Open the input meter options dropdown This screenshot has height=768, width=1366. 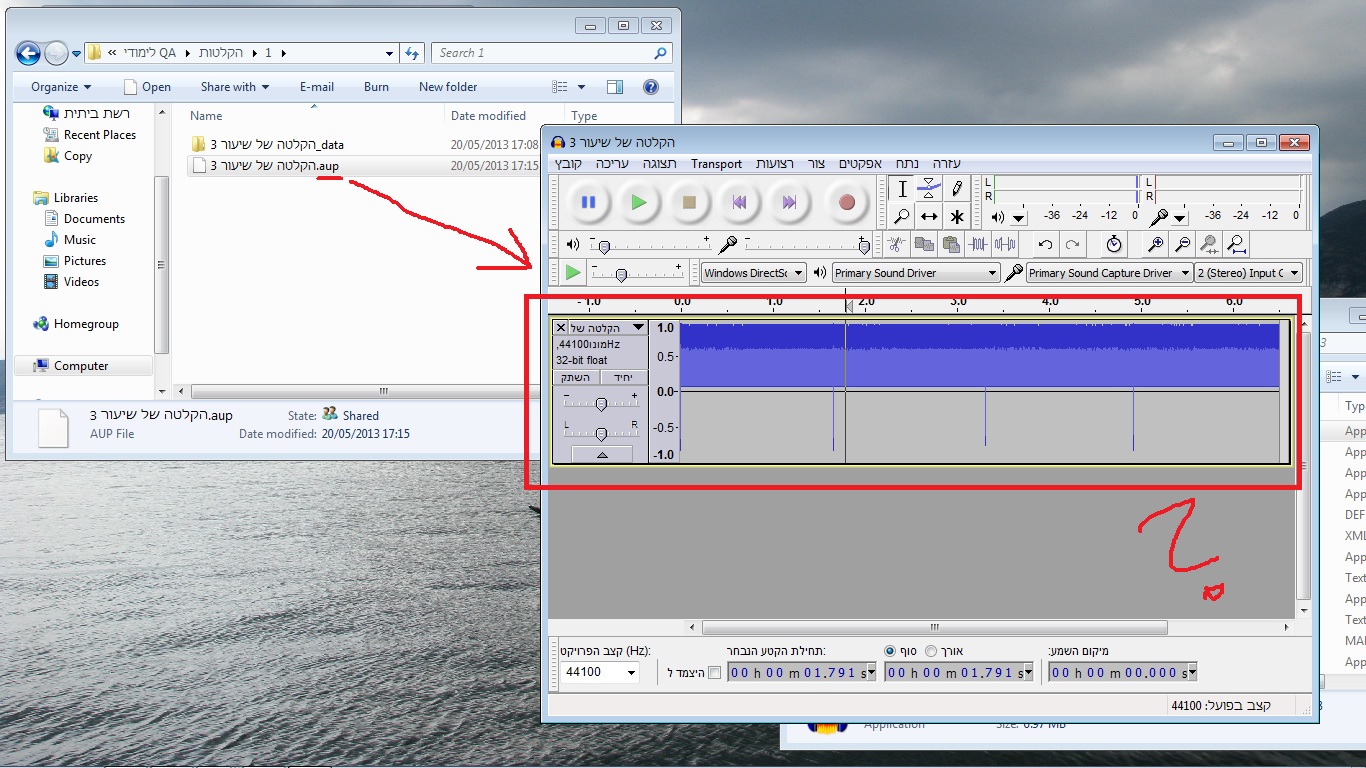pos(1180,217)
